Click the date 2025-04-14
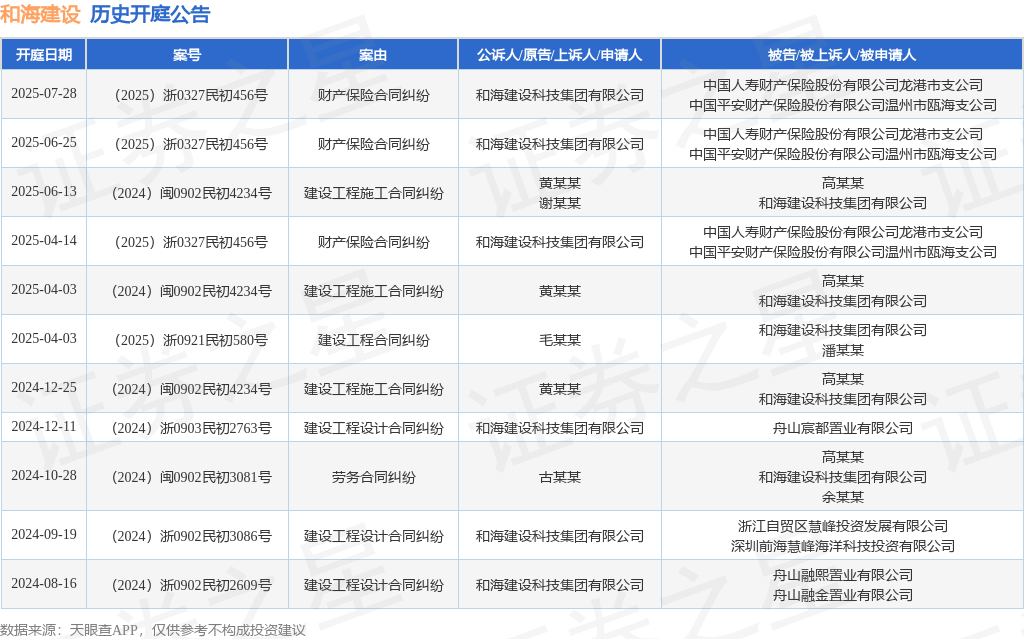The image size is (1024, 639). (44, 240)
